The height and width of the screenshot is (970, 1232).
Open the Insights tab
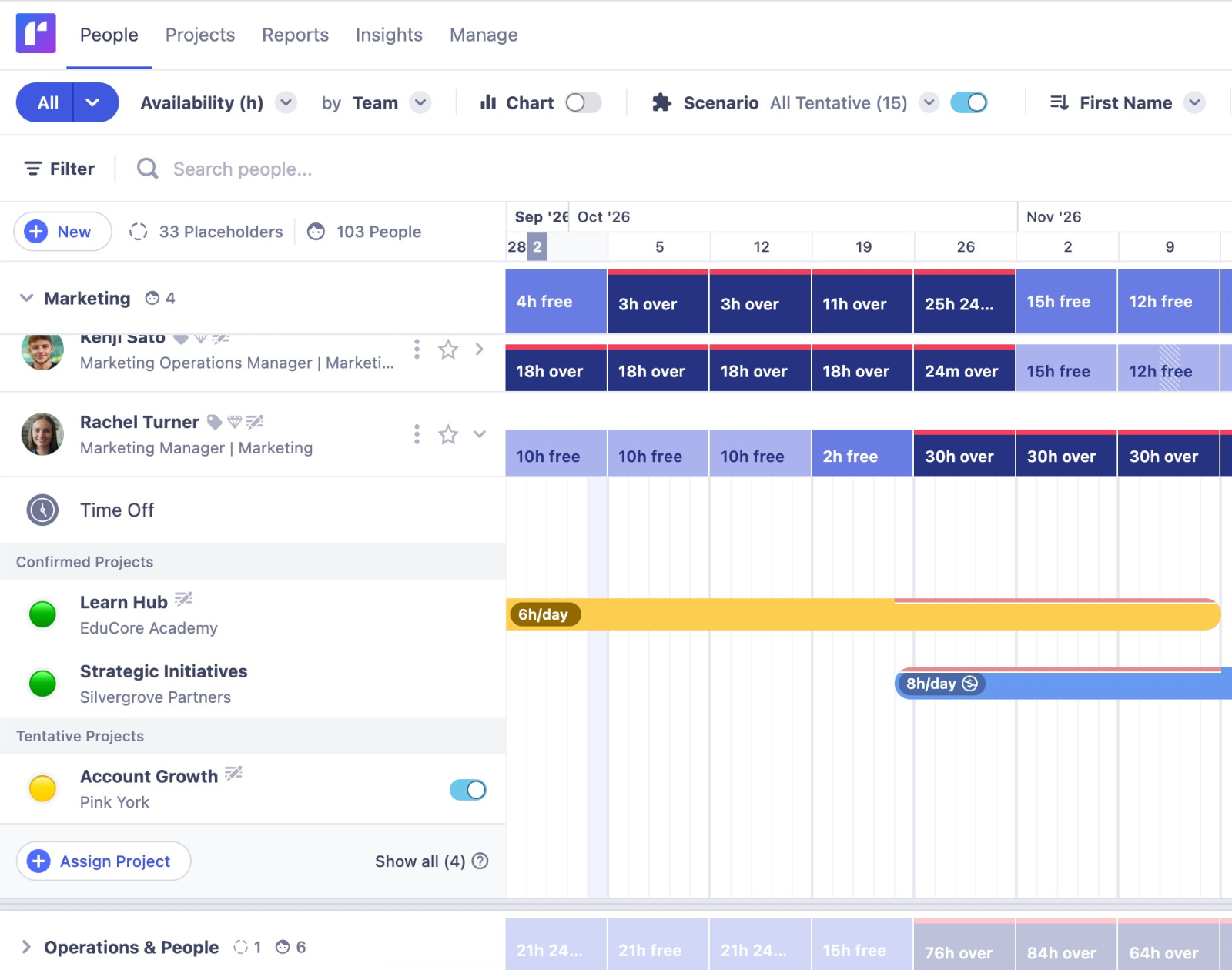[389, 35]
